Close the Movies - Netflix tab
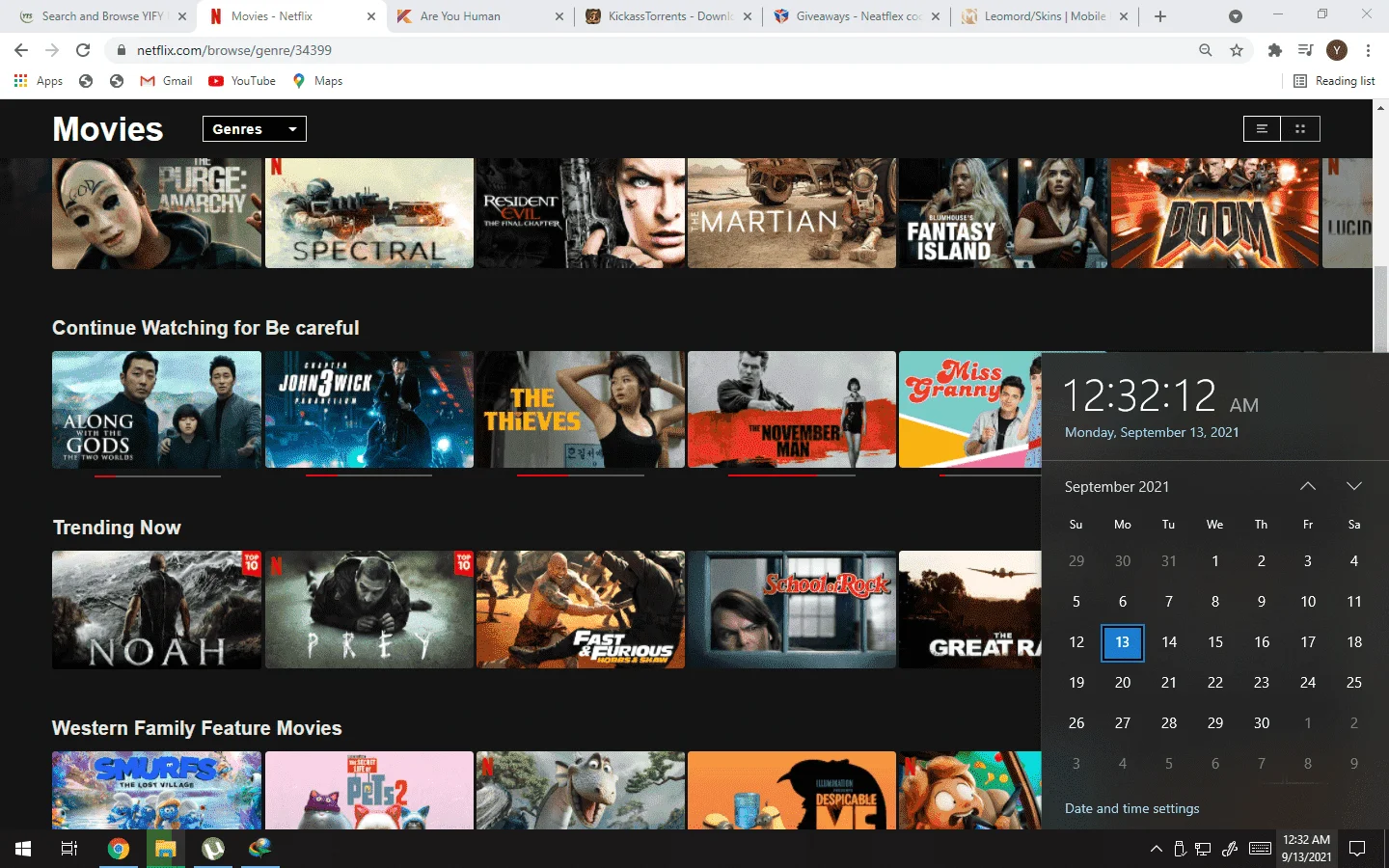 point(371,16)
